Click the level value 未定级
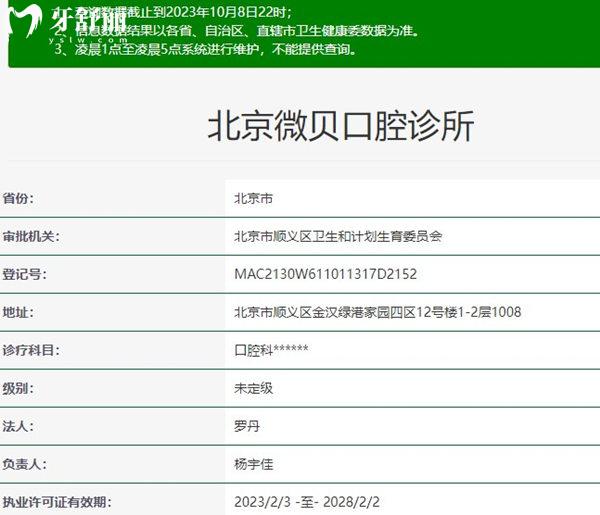 (x=253, y=388)
